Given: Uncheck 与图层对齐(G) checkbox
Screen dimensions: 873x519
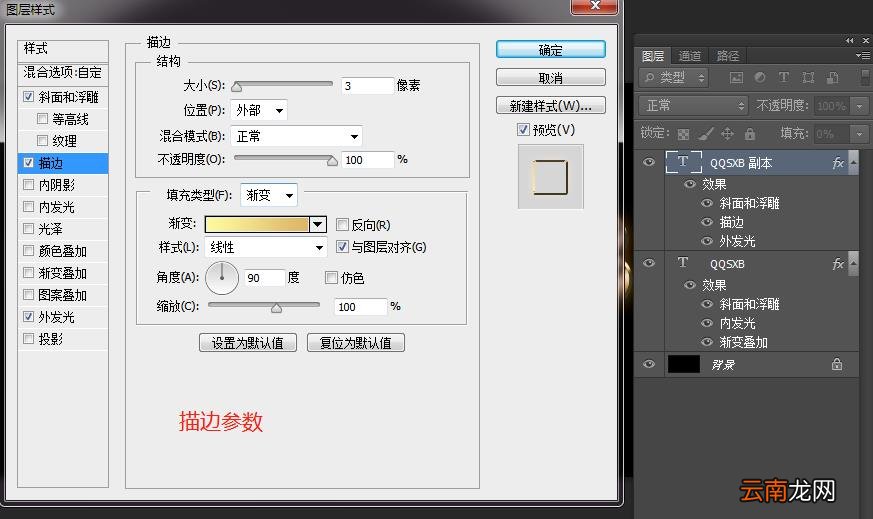Looking at the screenshot, I should coord(342,246).
